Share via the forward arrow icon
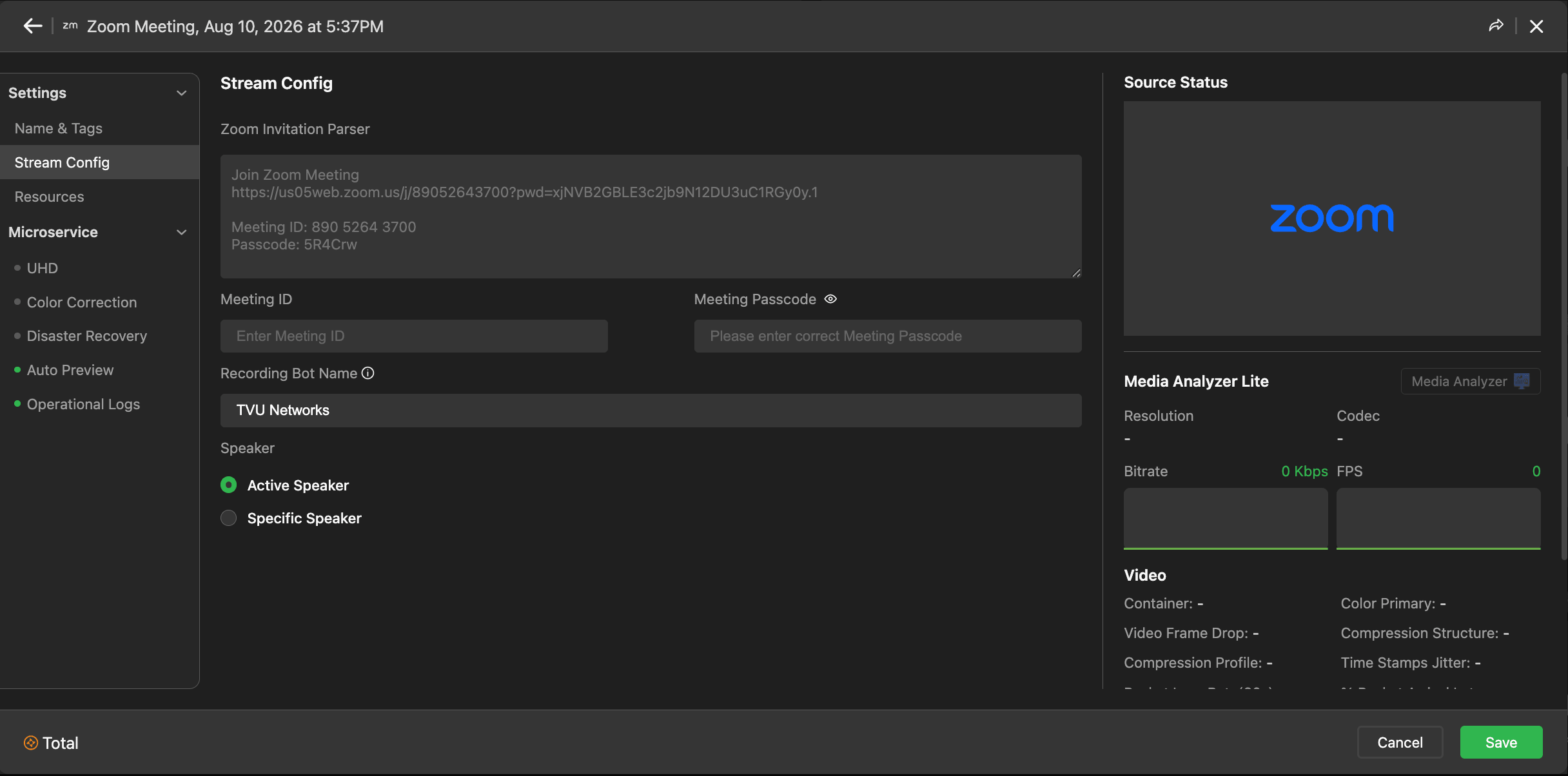 click(x=1496, y=26)
